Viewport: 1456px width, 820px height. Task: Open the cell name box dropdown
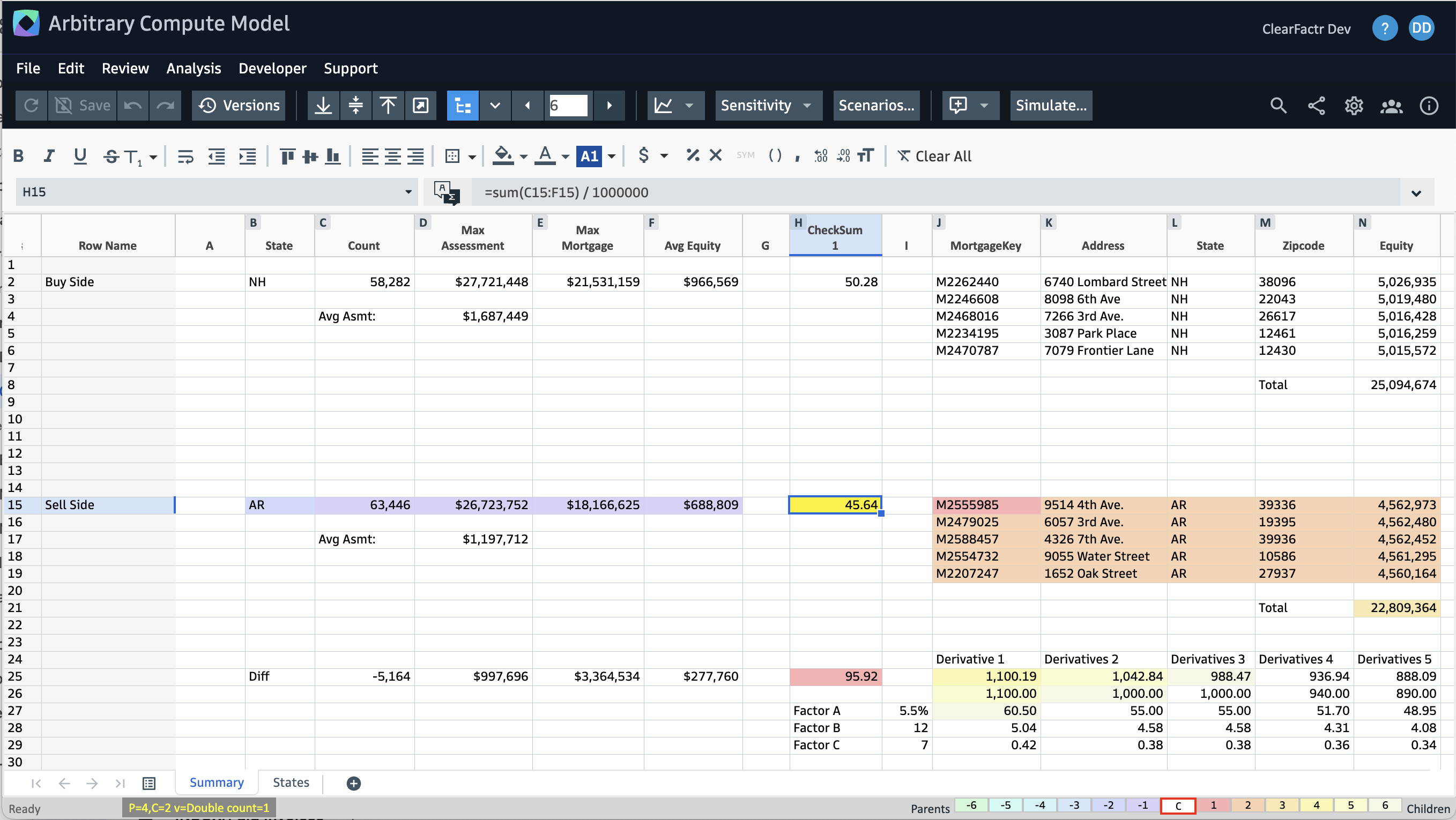click(x=408, y=192)
